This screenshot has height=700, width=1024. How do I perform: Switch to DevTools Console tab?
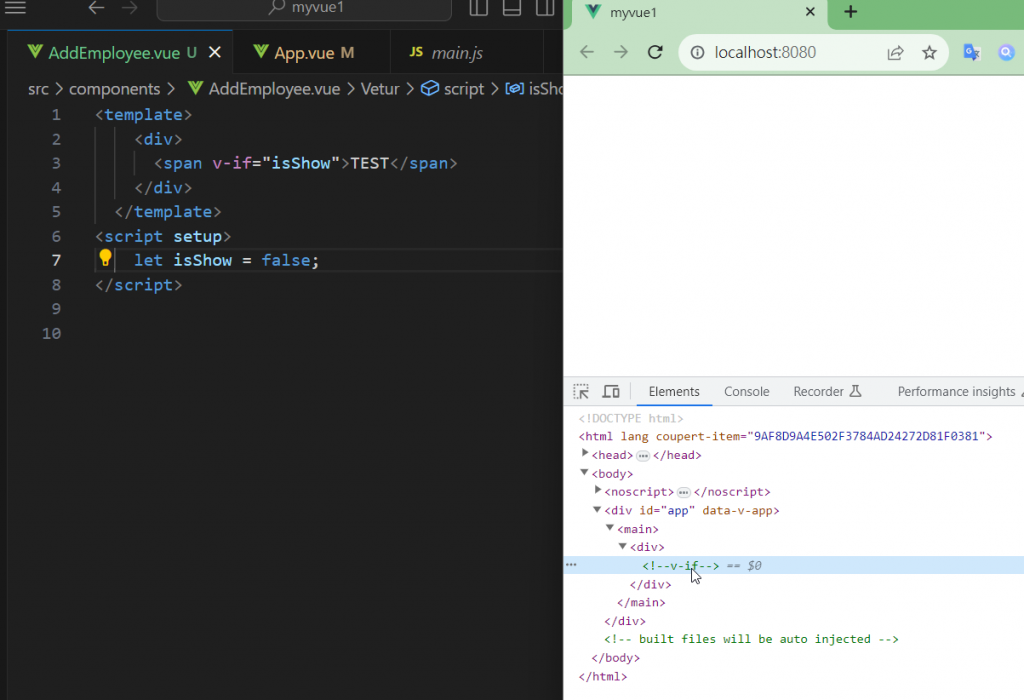(x=746, y=391)
